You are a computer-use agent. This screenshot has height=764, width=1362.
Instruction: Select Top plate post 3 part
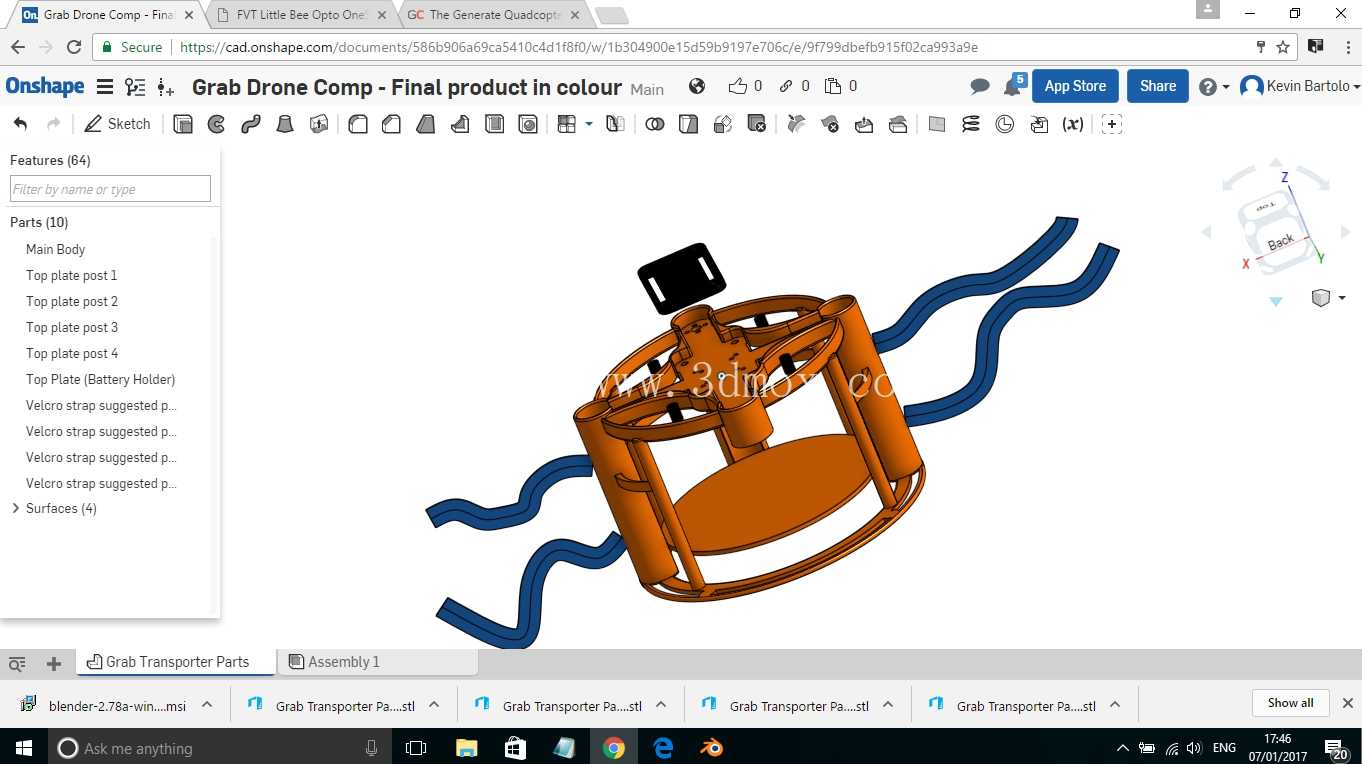[72, 328]
